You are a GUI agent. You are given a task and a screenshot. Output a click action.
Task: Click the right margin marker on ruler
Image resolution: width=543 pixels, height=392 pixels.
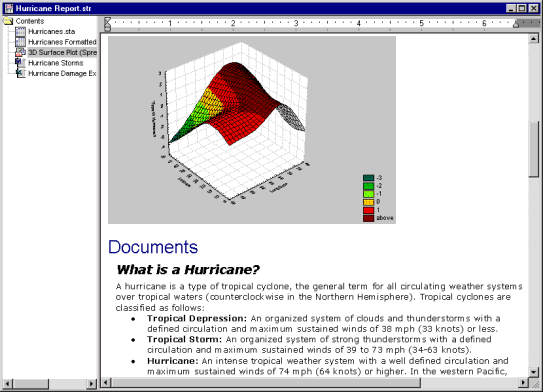(x=516, y=24)
